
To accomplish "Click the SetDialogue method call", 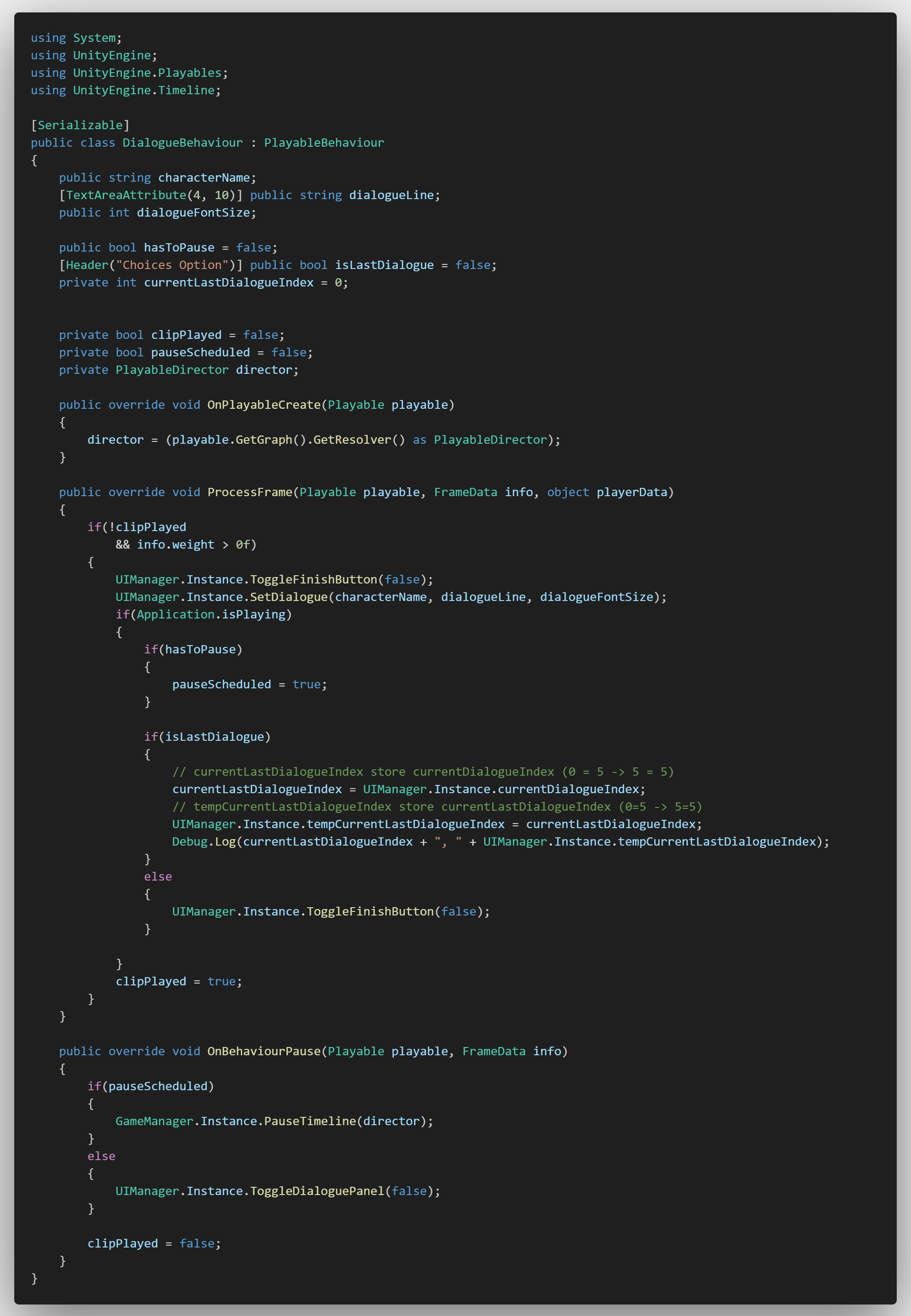I will 288,597.
